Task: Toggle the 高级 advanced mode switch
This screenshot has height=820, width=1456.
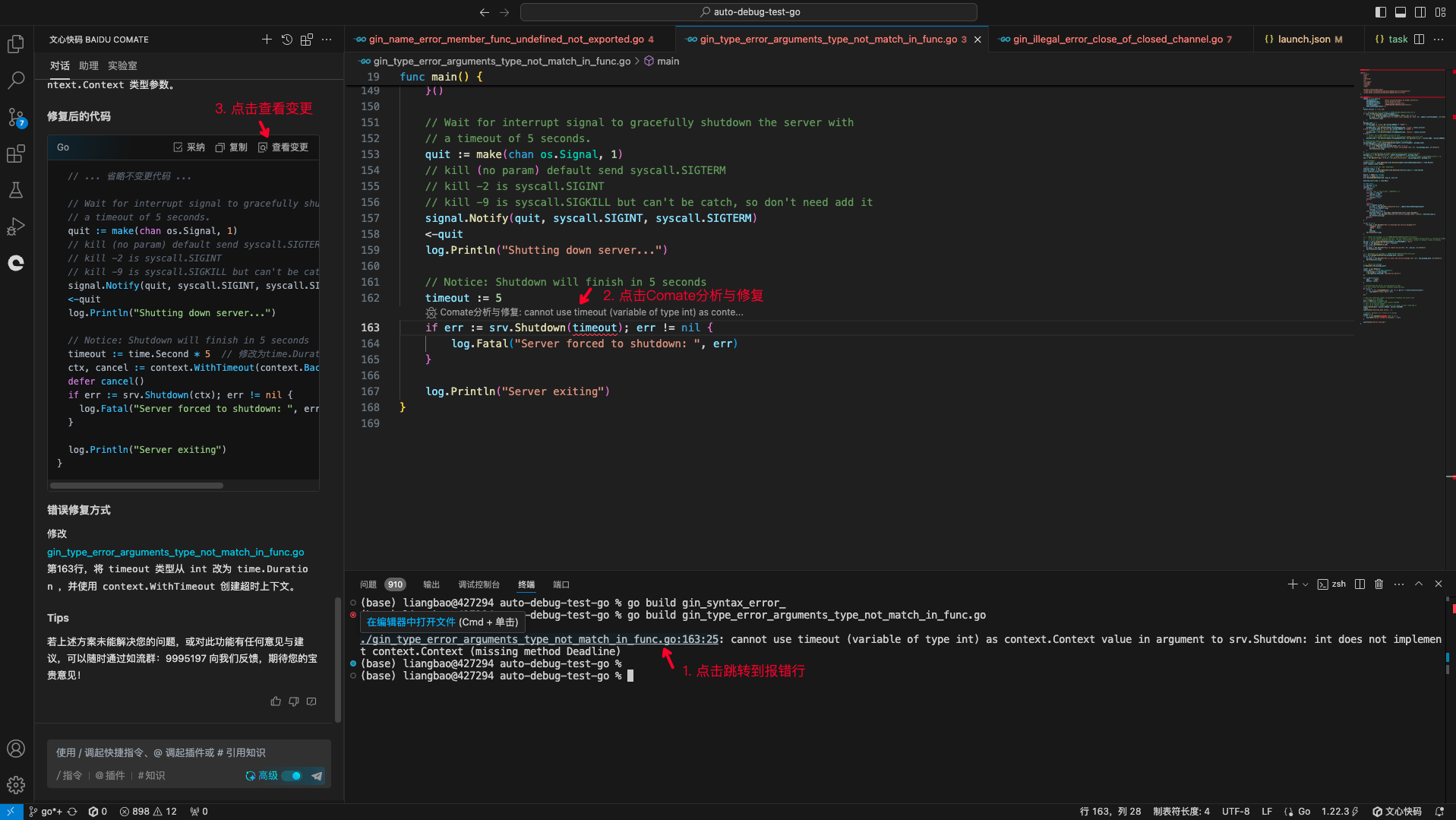Action: pos(292,776)
